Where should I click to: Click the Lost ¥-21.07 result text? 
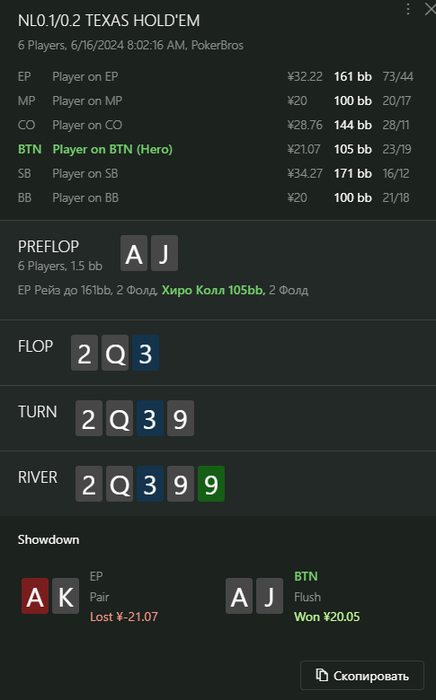click(x=124, y=617)
